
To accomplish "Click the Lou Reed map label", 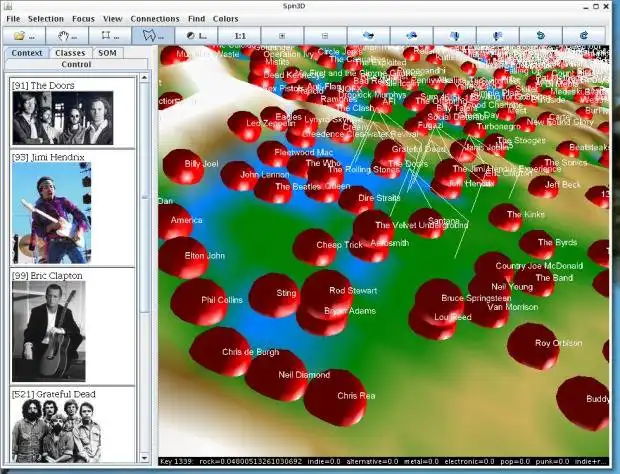I will click(453, 317).
